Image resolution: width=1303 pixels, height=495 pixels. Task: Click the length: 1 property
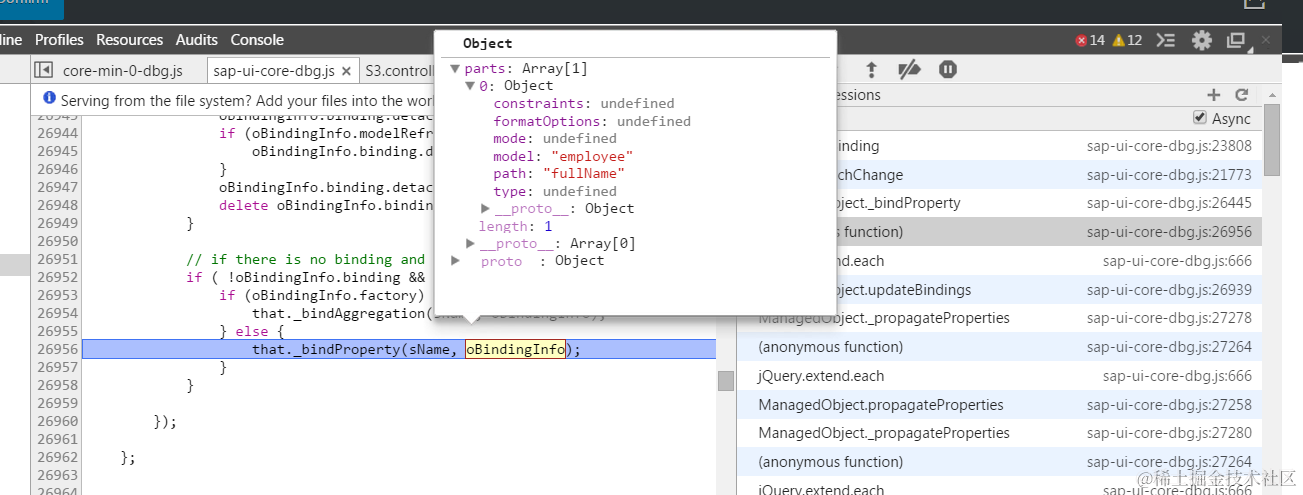point(515,226)
